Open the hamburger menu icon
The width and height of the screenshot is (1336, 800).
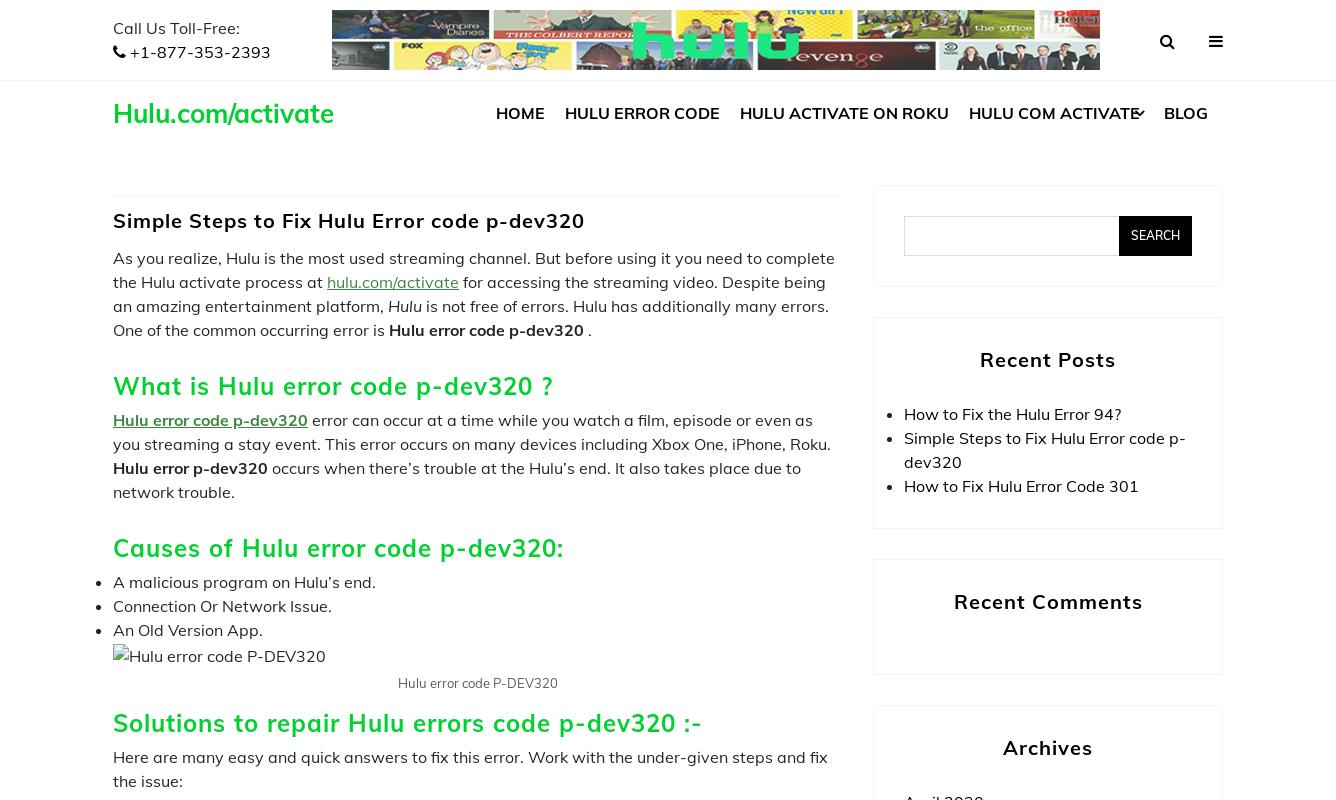tap(1215, 42)
